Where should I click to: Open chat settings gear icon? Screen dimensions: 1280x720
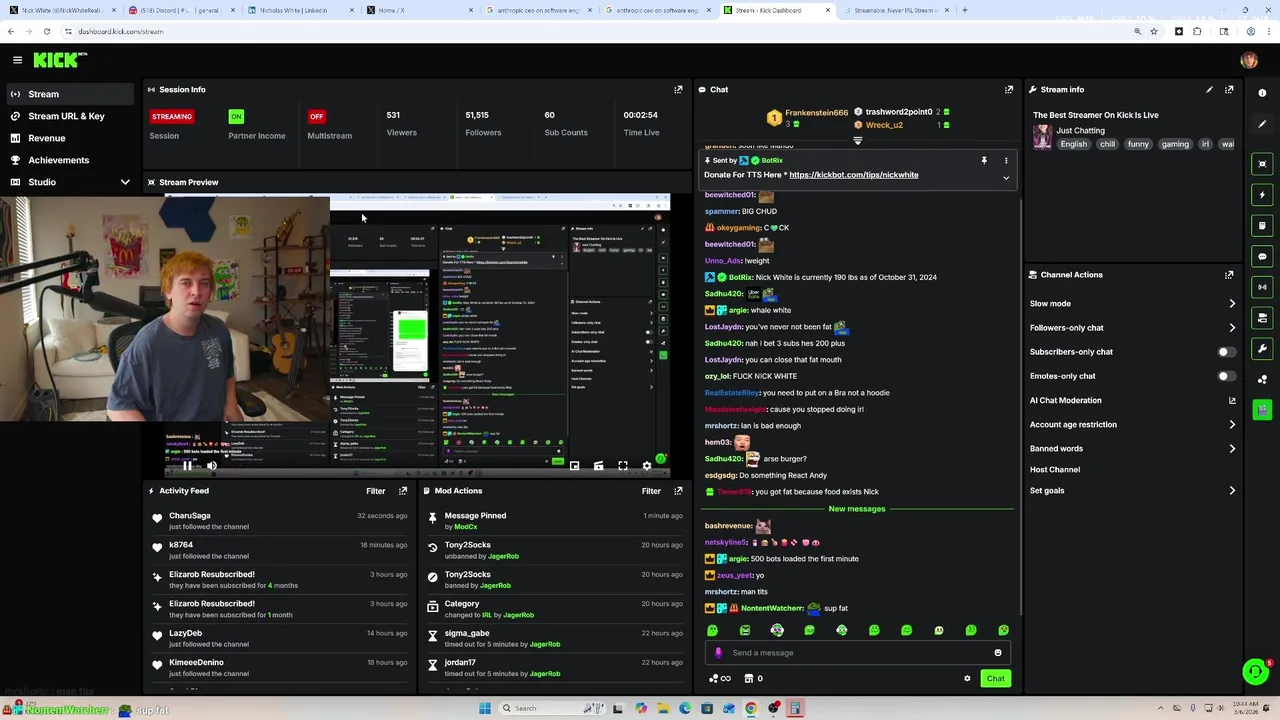(967, 679)
